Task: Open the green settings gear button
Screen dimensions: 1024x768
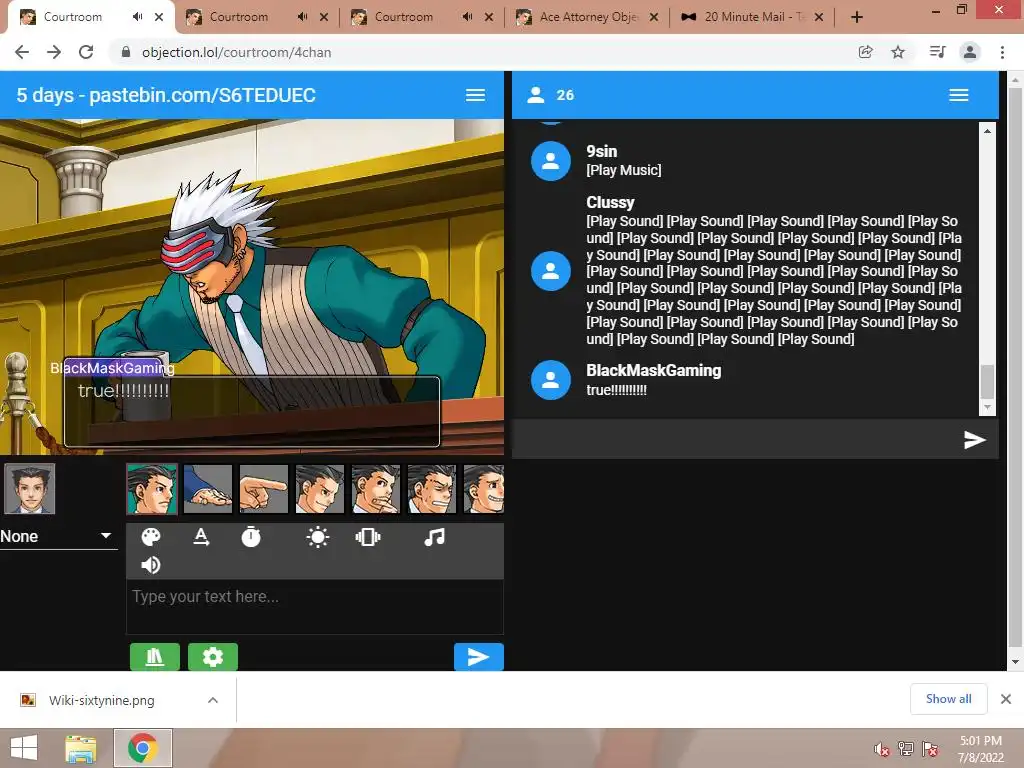Action: click(213, 656)
